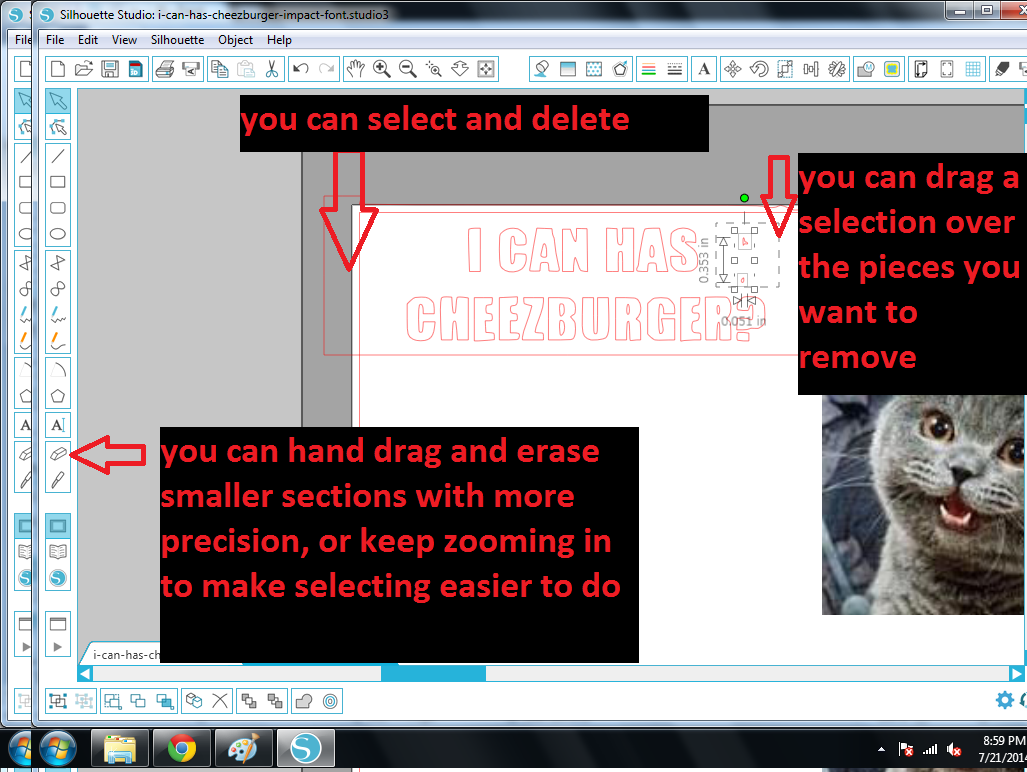The image size is (1027, 772).
Task: Click the Group Selected Shapes icon
Action: (x=58, y=701)
